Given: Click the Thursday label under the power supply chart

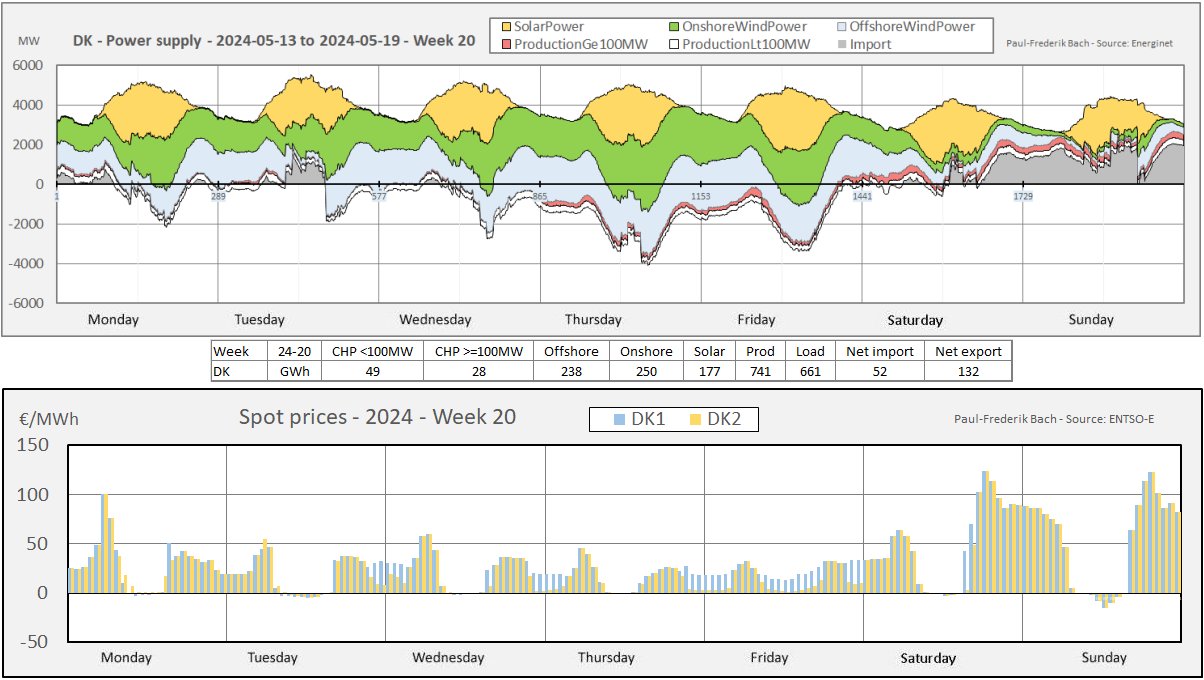Looking at the screenshot, I should (593, 320).
